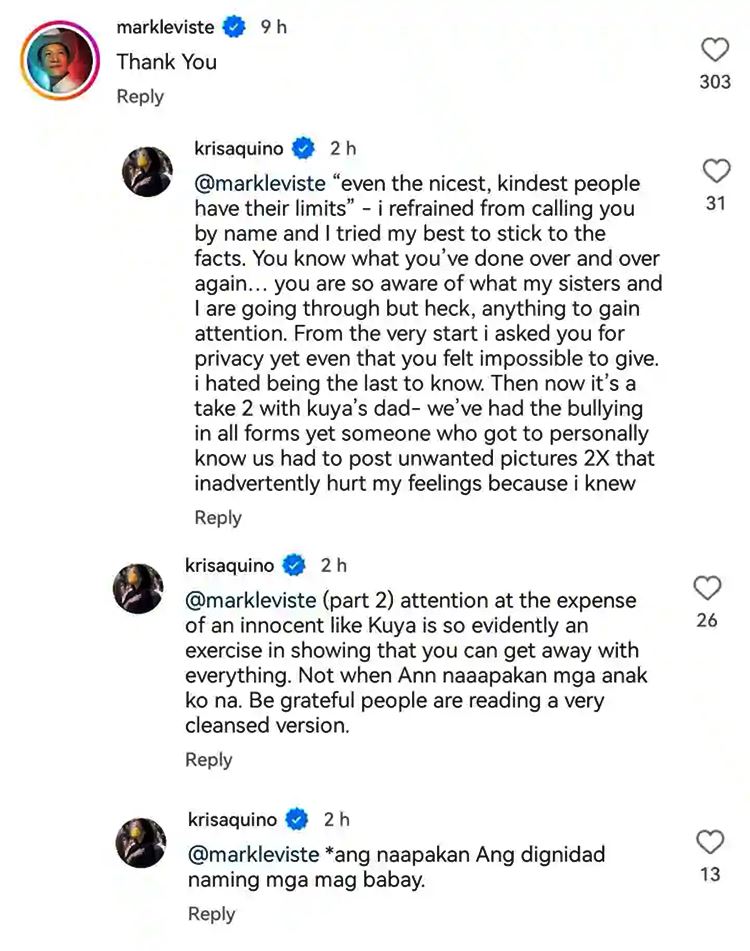Reply to krisaquino's first long comment

point(218,517)
